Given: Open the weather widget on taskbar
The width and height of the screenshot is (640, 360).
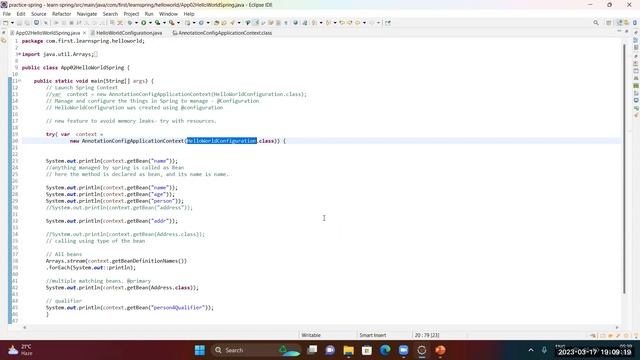Looking at the screenshot, I should [20, 350].
